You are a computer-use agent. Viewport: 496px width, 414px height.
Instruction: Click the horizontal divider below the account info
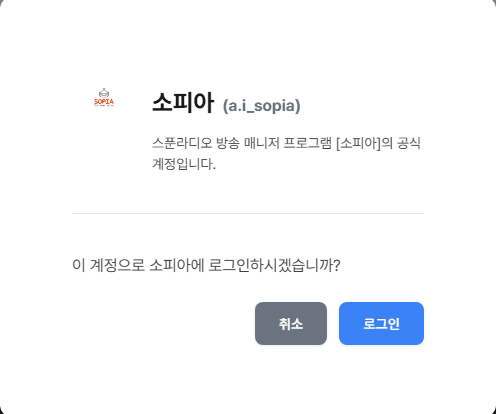click(248, 213)
